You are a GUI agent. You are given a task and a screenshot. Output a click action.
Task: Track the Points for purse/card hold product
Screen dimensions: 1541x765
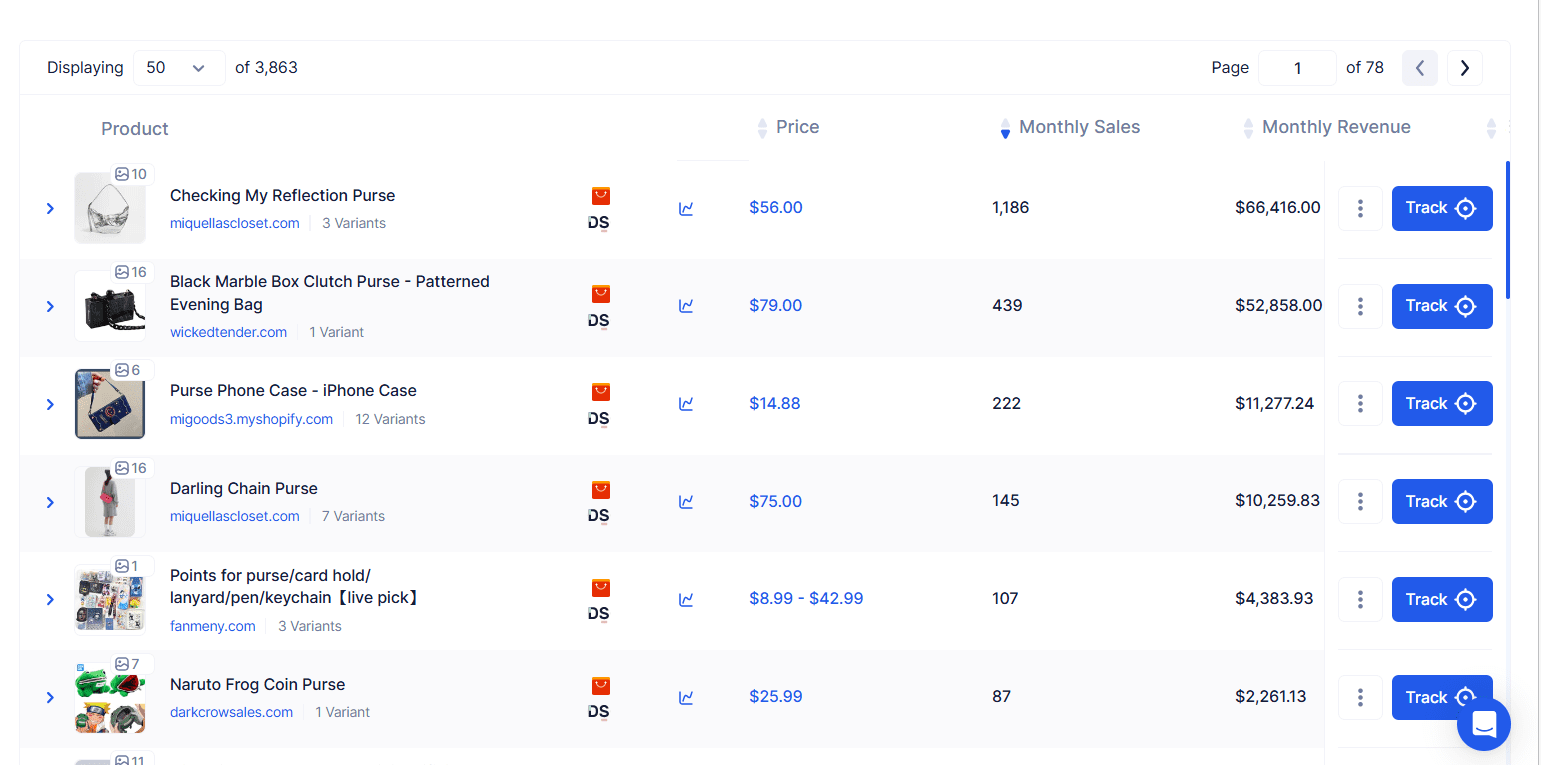click(1442, 599)
